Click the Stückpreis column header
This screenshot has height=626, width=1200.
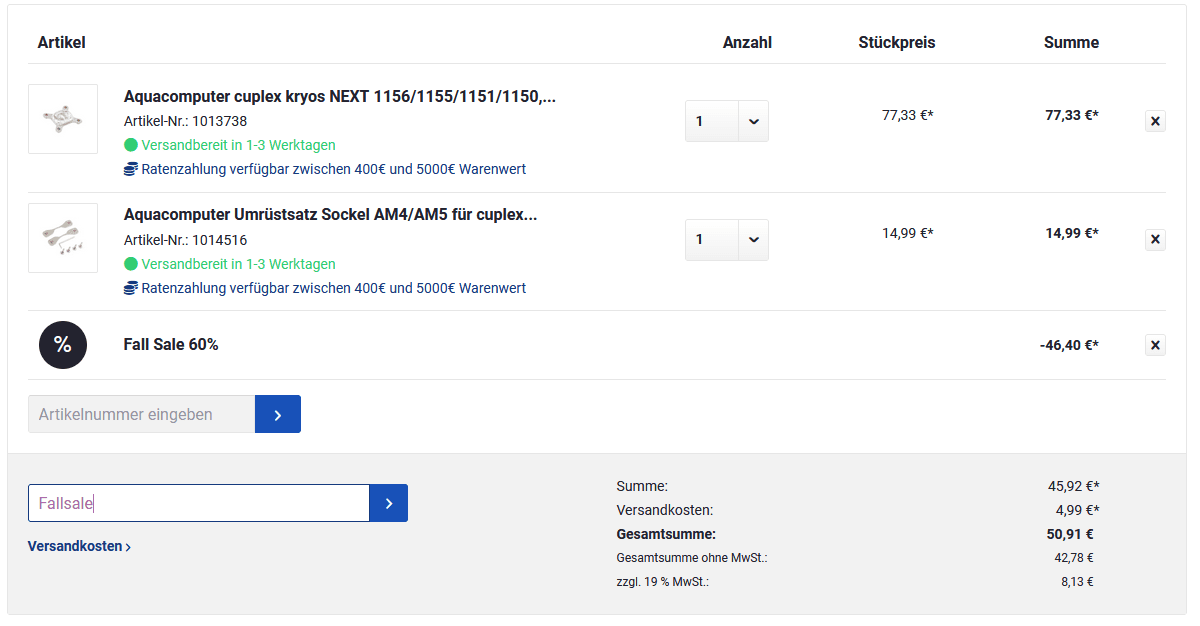point(897,42)
